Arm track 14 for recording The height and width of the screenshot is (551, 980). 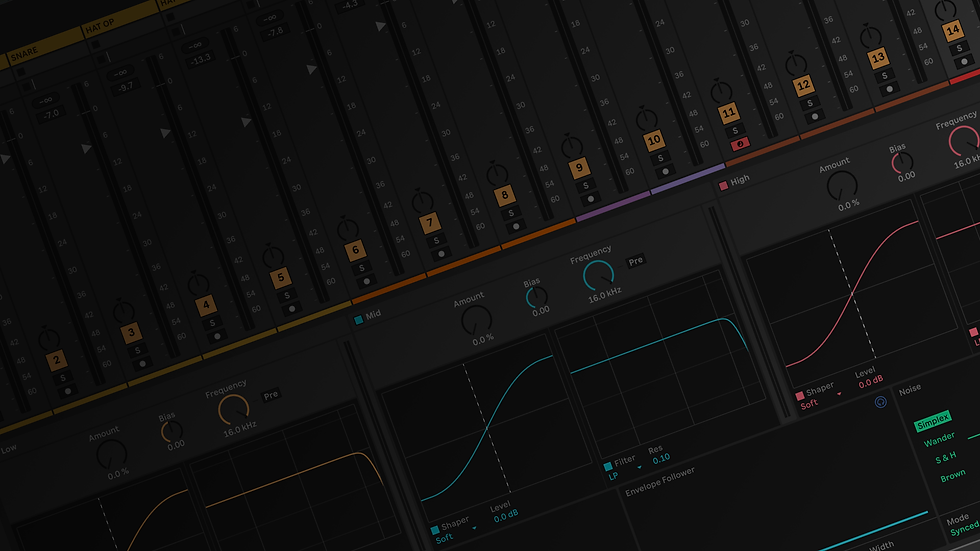[964, 61]
